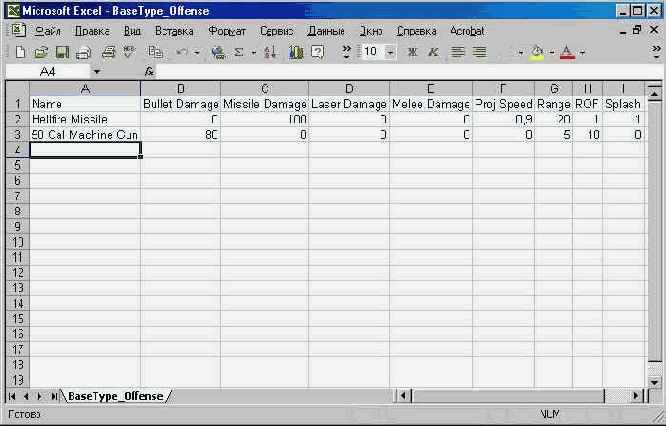Launch the Chart Wizard icon
The width and height of the screenshot is (666, 426).
(296, 52)
